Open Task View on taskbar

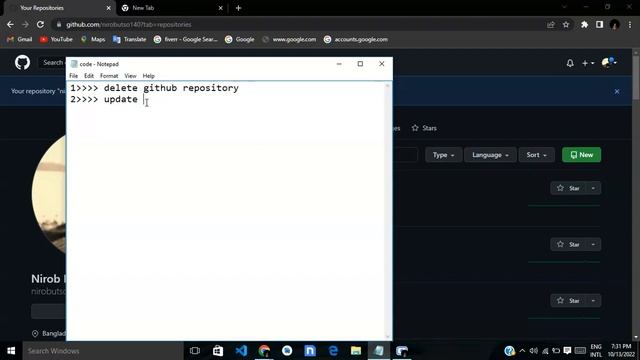(x=195, y=351)
